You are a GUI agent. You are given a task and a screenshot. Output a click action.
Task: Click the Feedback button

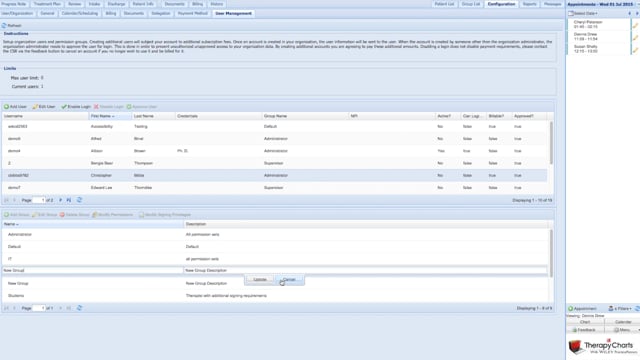[x=585, y=330]
